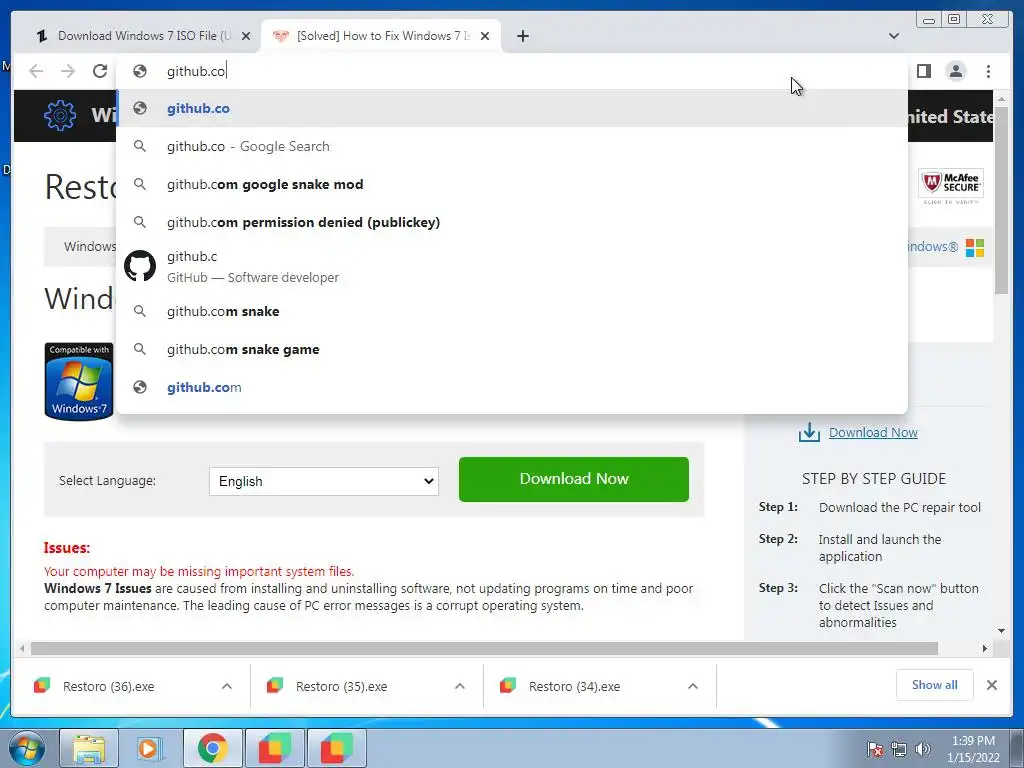
Task: Expand options for Restoro (34).exe download
Action: click(x=693, y=686)
